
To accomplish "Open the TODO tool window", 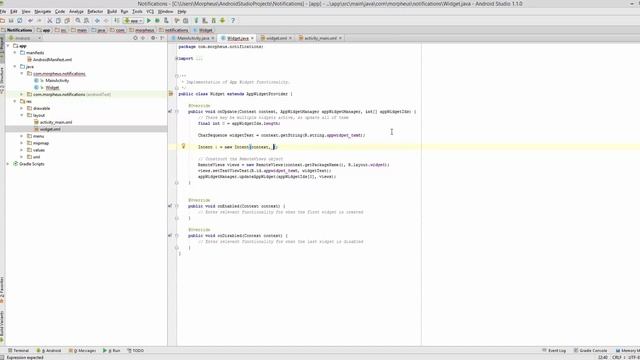I will pyautogui.click(x=136, y=350).
